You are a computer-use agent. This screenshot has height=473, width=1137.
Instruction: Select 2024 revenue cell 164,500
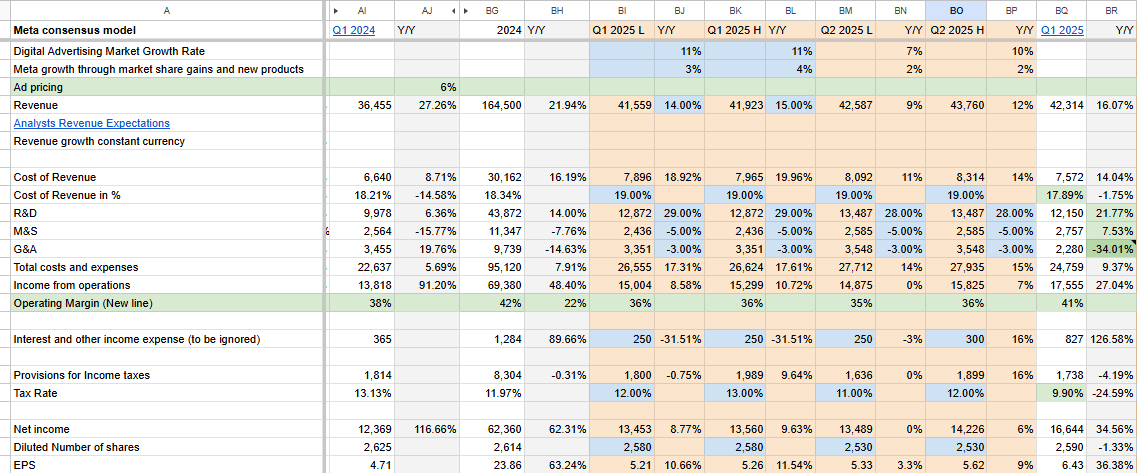tap(492, 105)
